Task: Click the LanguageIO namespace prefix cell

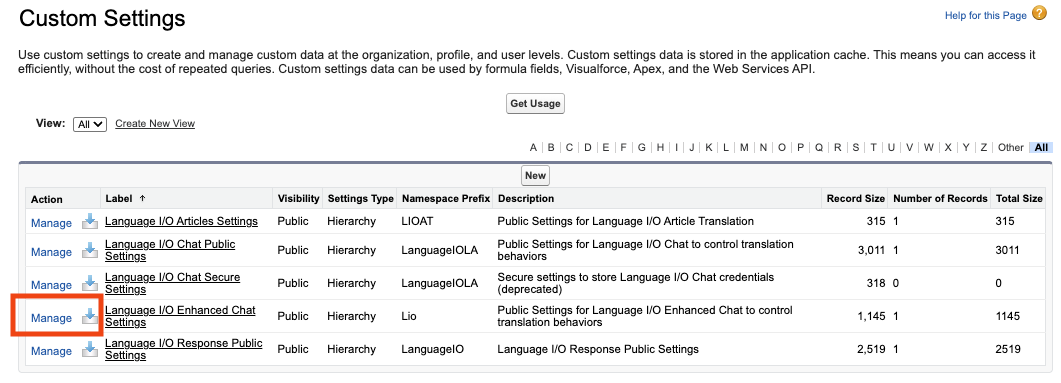Action: [432, 349]
